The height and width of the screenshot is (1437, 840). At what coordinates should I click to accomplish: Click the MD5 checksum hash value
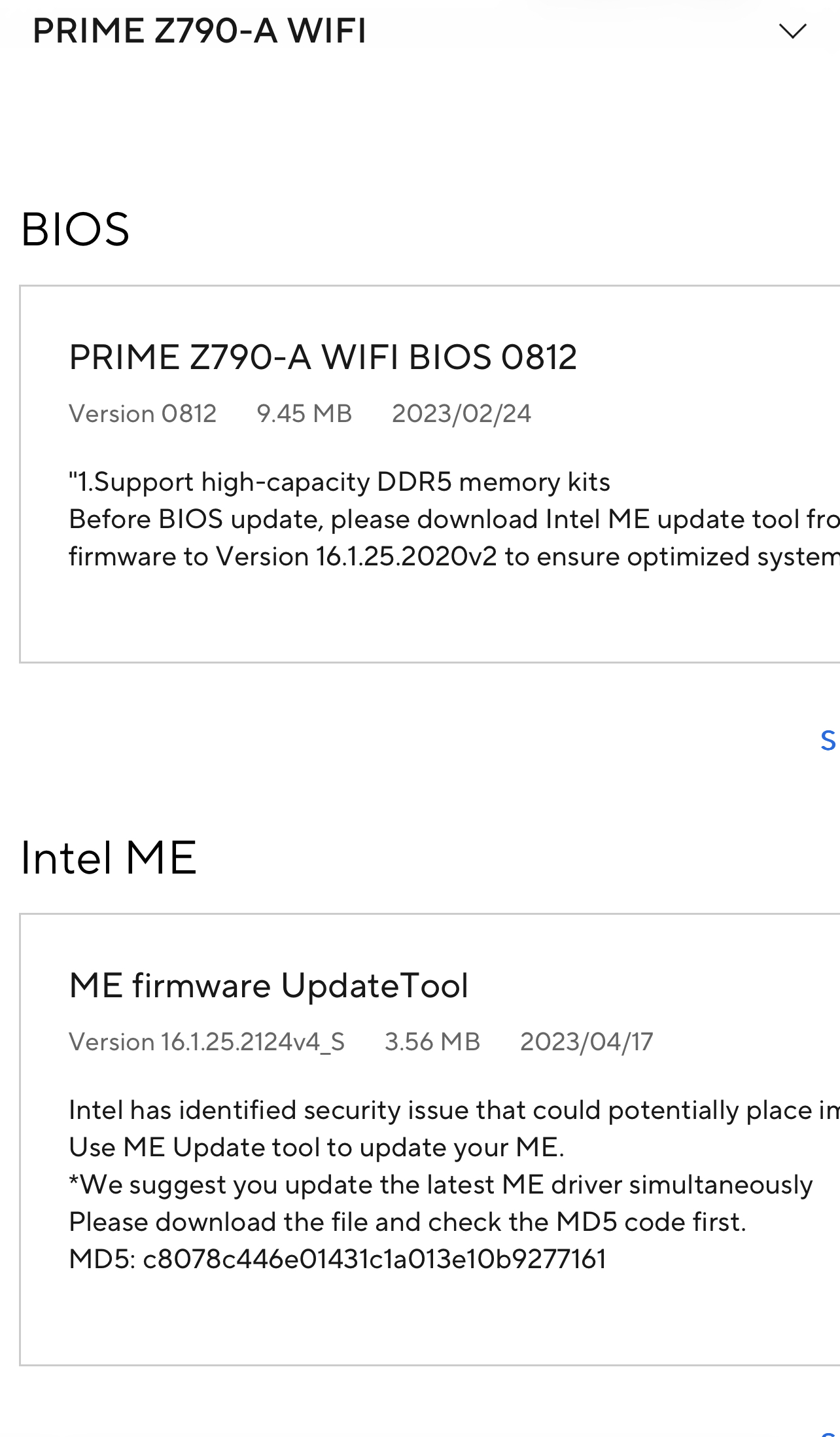pos(374,1260)
